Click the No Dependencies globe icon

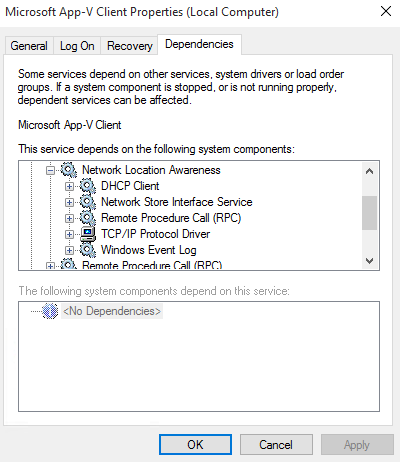(x=50, y=311)
